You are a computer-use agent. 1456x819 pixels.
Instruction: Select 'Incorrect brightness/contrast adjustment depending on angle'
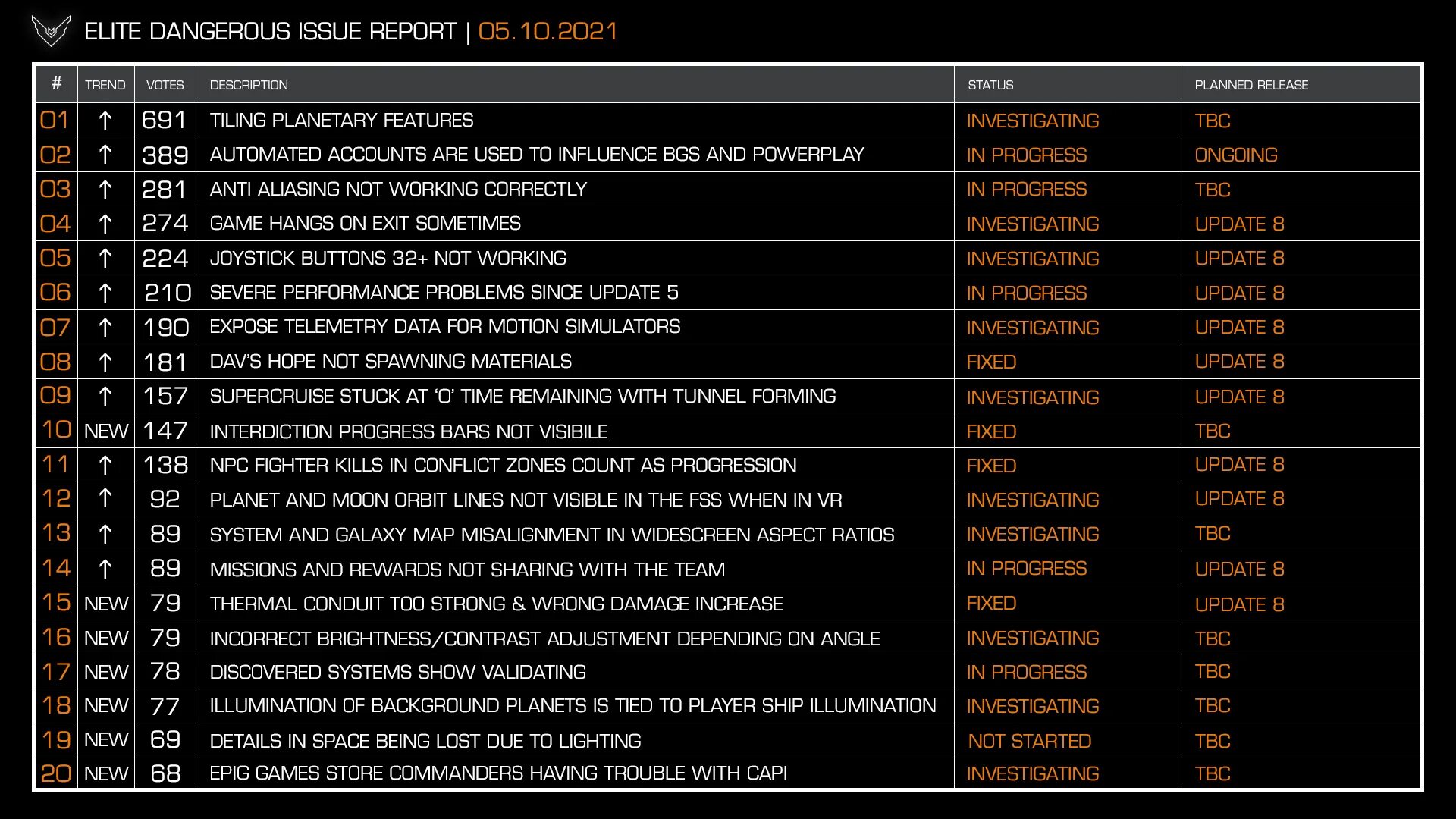click(544, 639)
